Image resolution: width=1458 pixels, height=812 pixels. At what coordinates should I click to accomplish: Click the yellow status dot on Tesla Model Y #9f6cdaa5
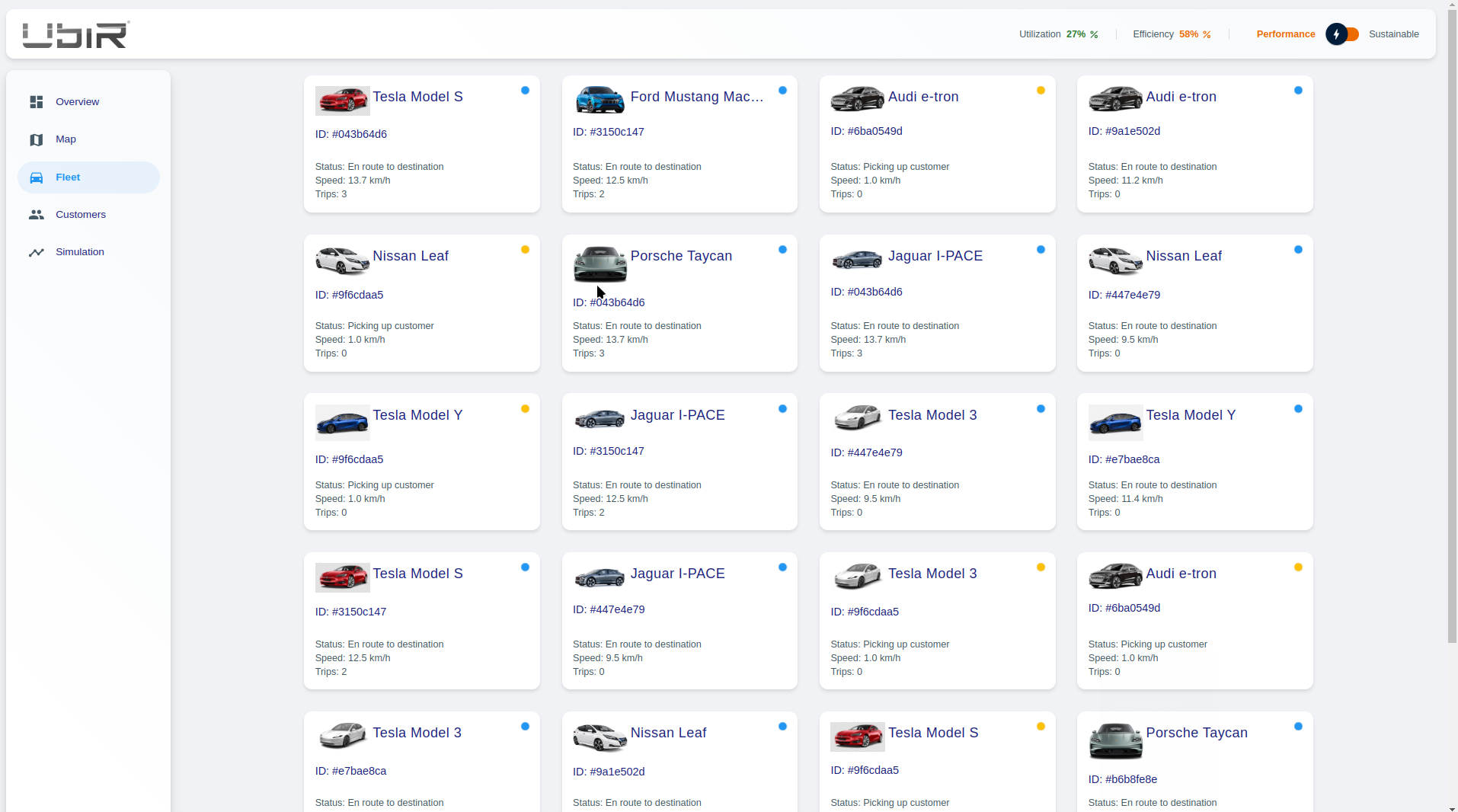(525, 409)
